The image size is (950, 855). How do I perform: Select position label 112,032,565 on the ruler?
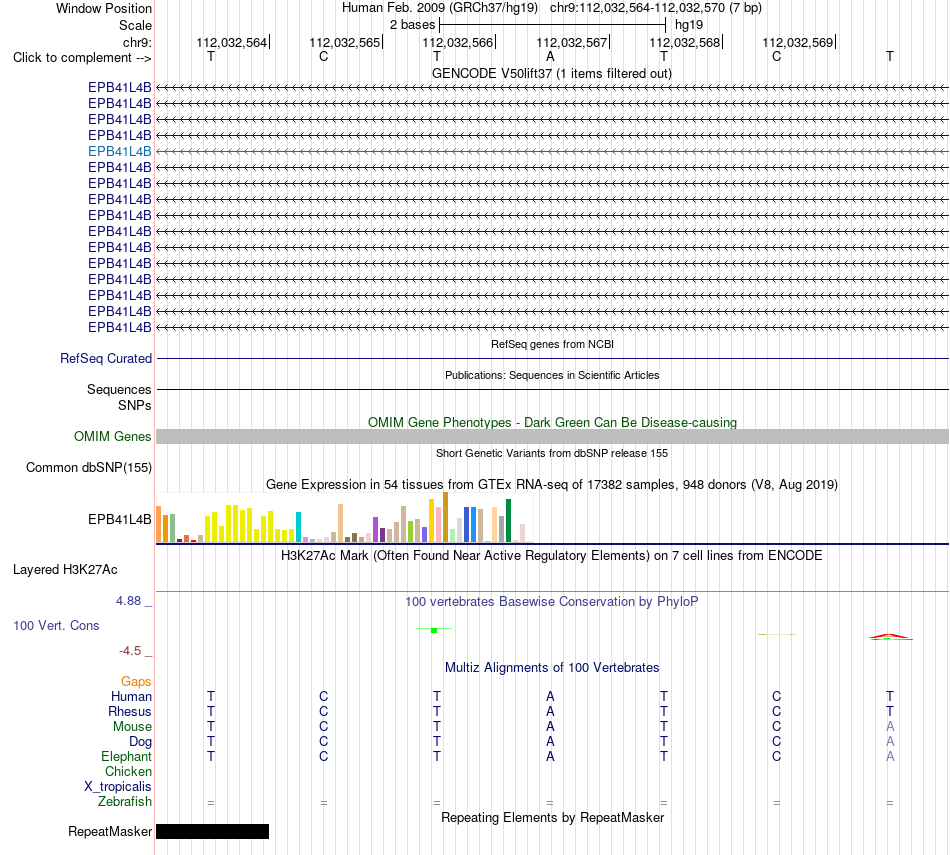(x=345, y=42)
